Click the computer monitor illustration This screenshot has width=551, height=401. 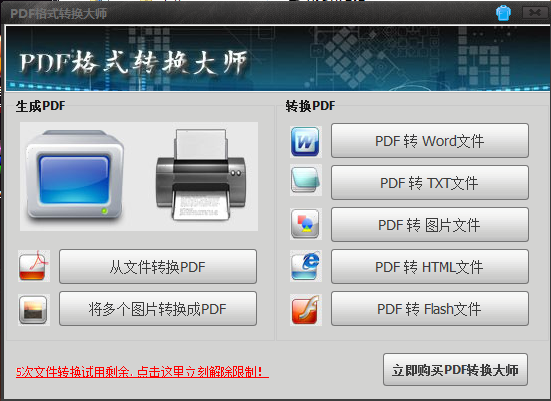pyautogui.click(x=74, y=175)
